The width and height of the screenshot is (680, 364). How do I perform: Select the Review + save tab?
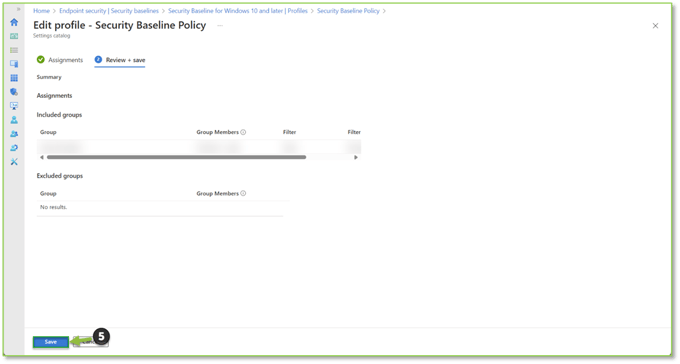point(120,60)
